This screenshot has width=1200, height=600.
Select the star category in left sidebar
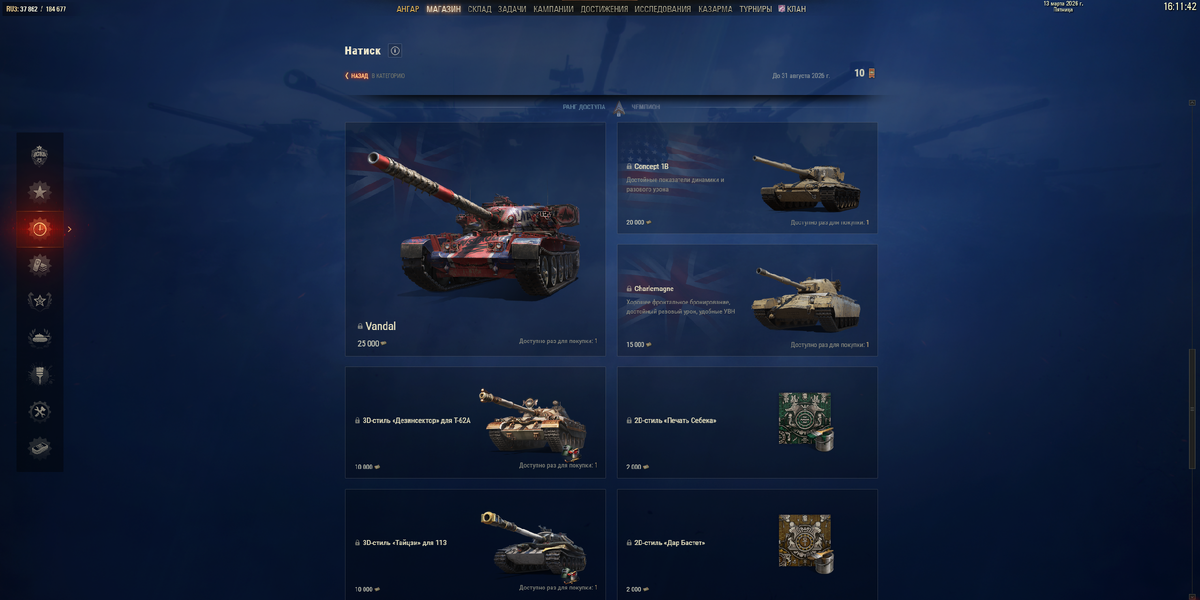pyautogui.click(x=39, y=192)
